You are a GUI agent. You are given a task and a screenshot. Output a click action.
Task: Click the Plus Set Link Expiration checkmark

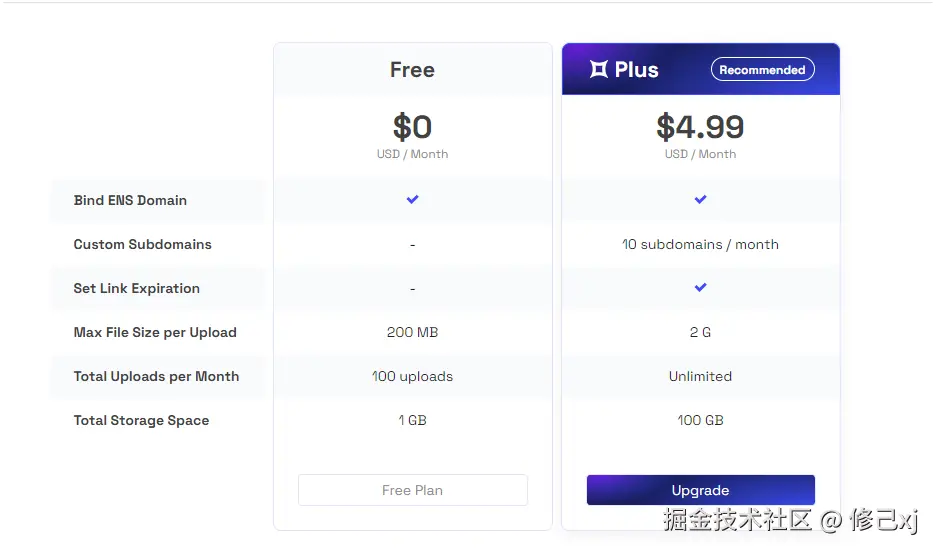point(700,287)
